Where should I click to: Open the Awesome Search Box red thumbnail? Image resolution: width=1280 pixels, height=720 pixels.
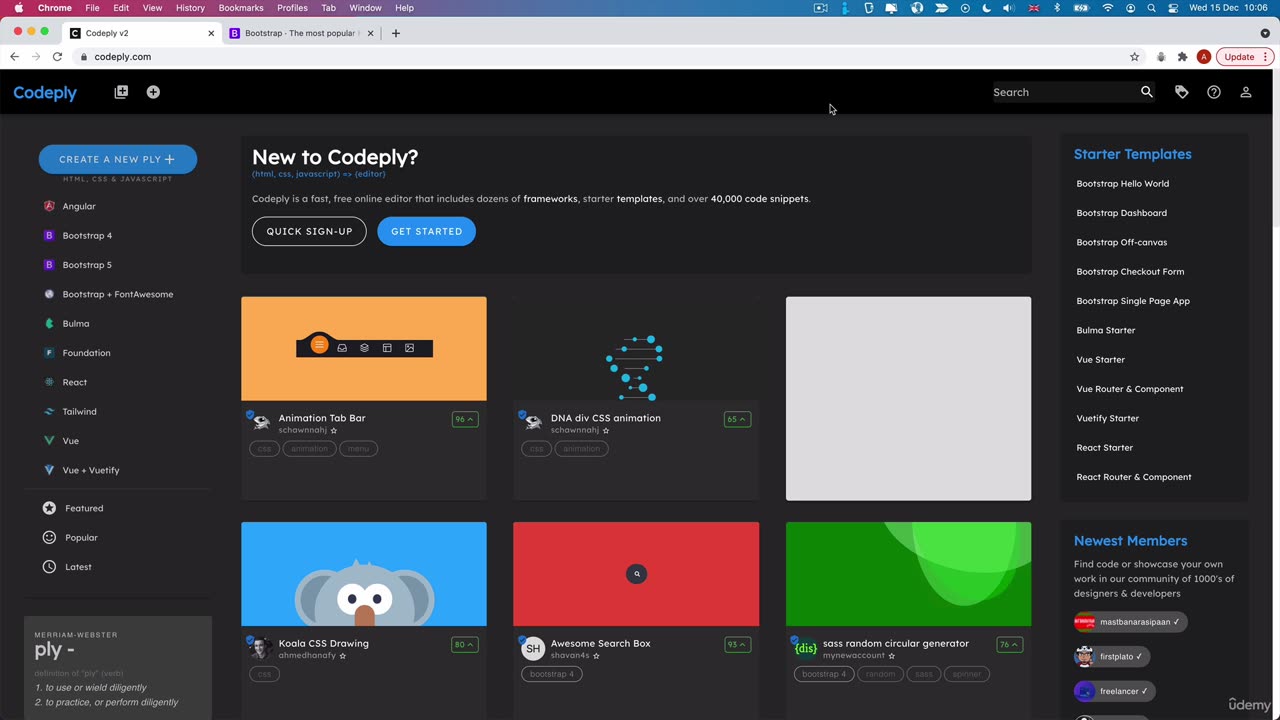coord(636,574)
